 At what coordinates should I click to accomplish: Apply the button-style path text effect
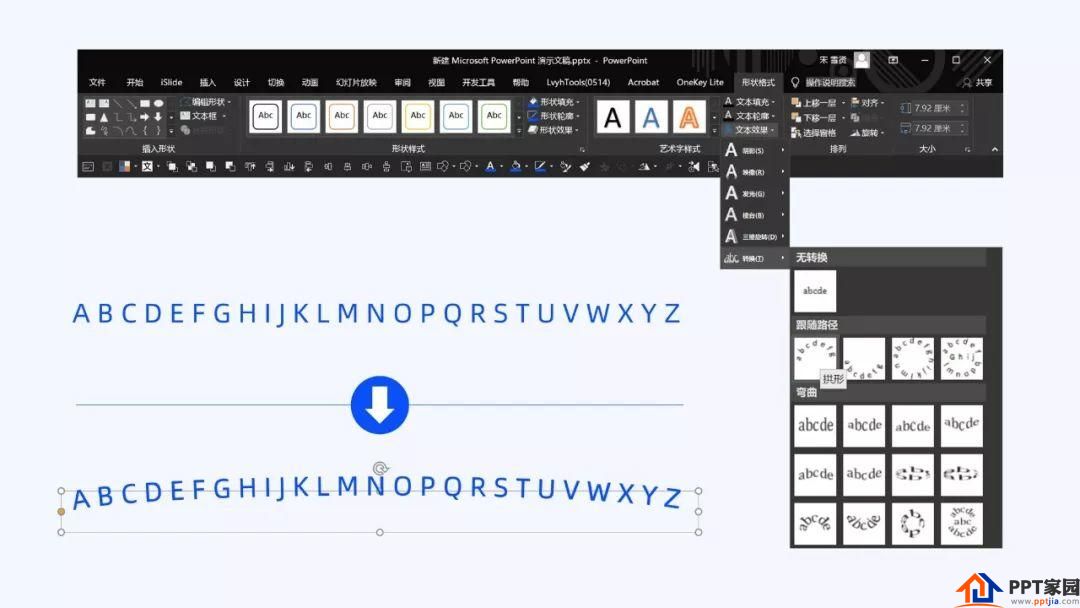[962, 358]
